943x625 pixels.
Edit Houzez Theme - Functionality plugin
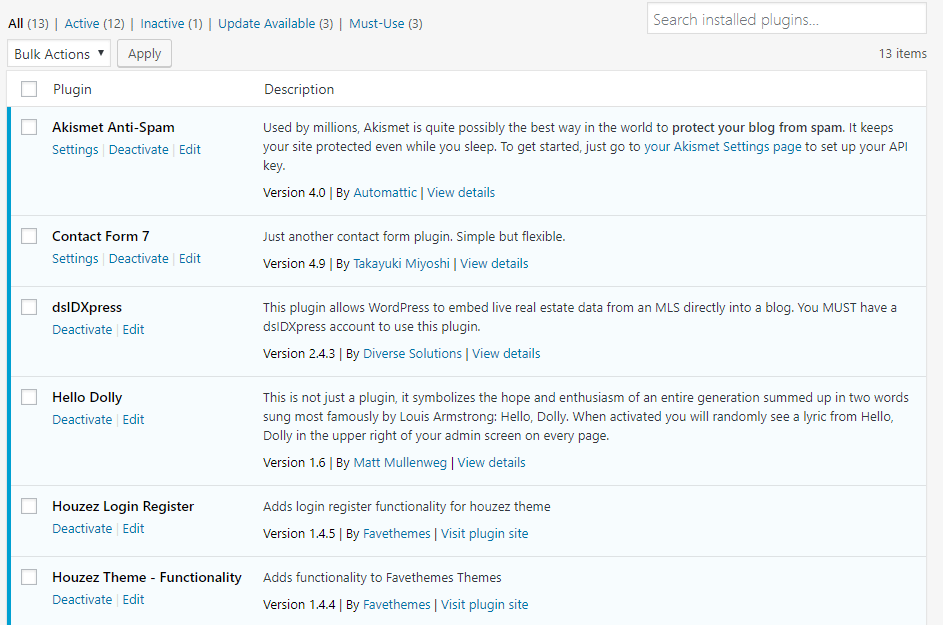pos(133,599)
